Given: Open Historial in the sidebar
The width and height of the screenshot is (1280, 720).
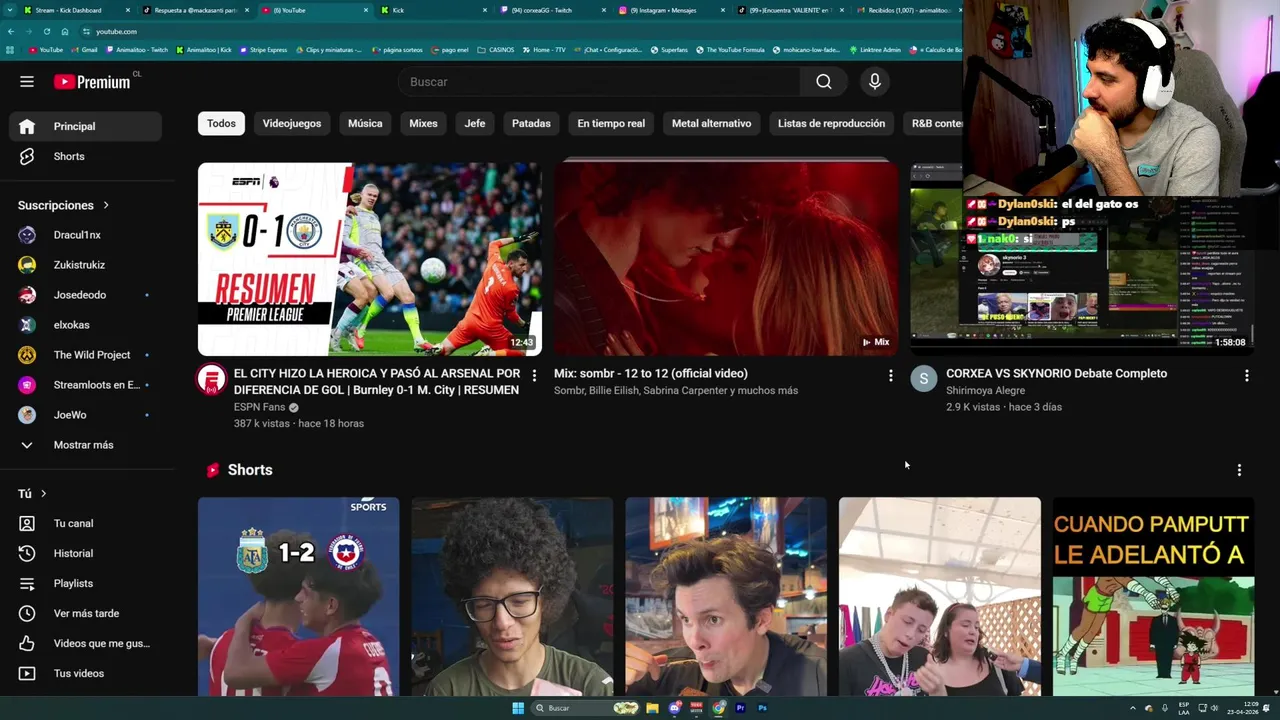Looking at the screenshot, I should click(85, 553).
